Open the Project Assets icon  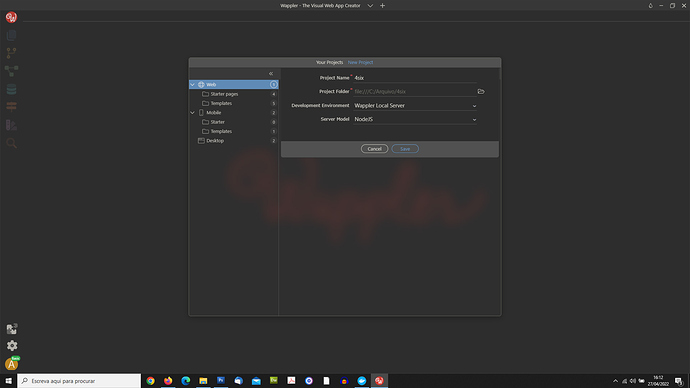click(12, 329)
